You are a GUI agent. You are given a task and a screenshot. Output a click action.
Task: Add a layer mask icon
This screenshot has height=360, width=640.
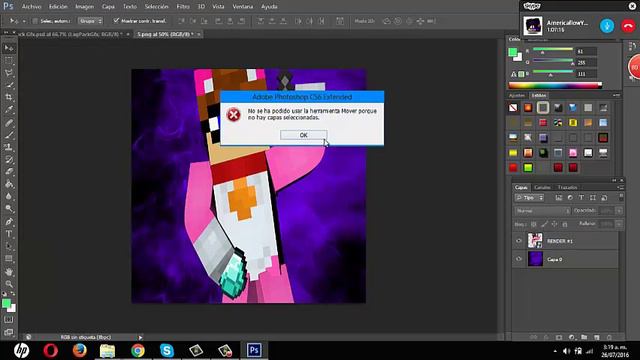coord(559,338)
